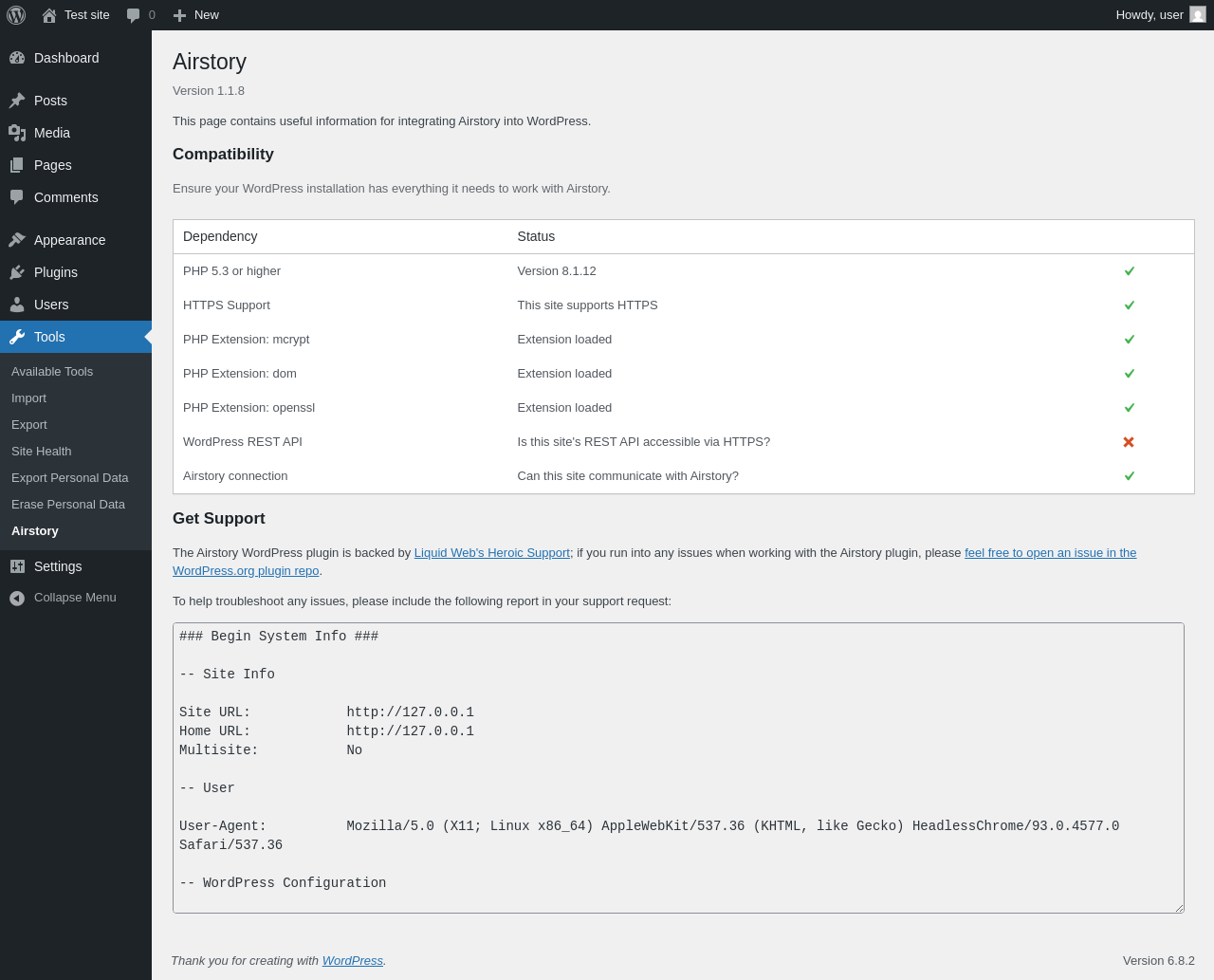
Task: Click the Test site link text
Action: [87, 15]
